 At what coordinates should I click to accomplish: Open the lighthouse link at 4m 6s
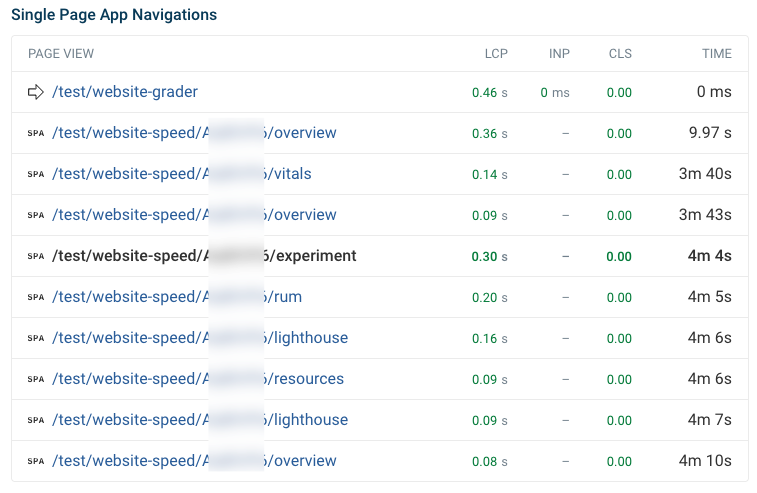(200, 338)
